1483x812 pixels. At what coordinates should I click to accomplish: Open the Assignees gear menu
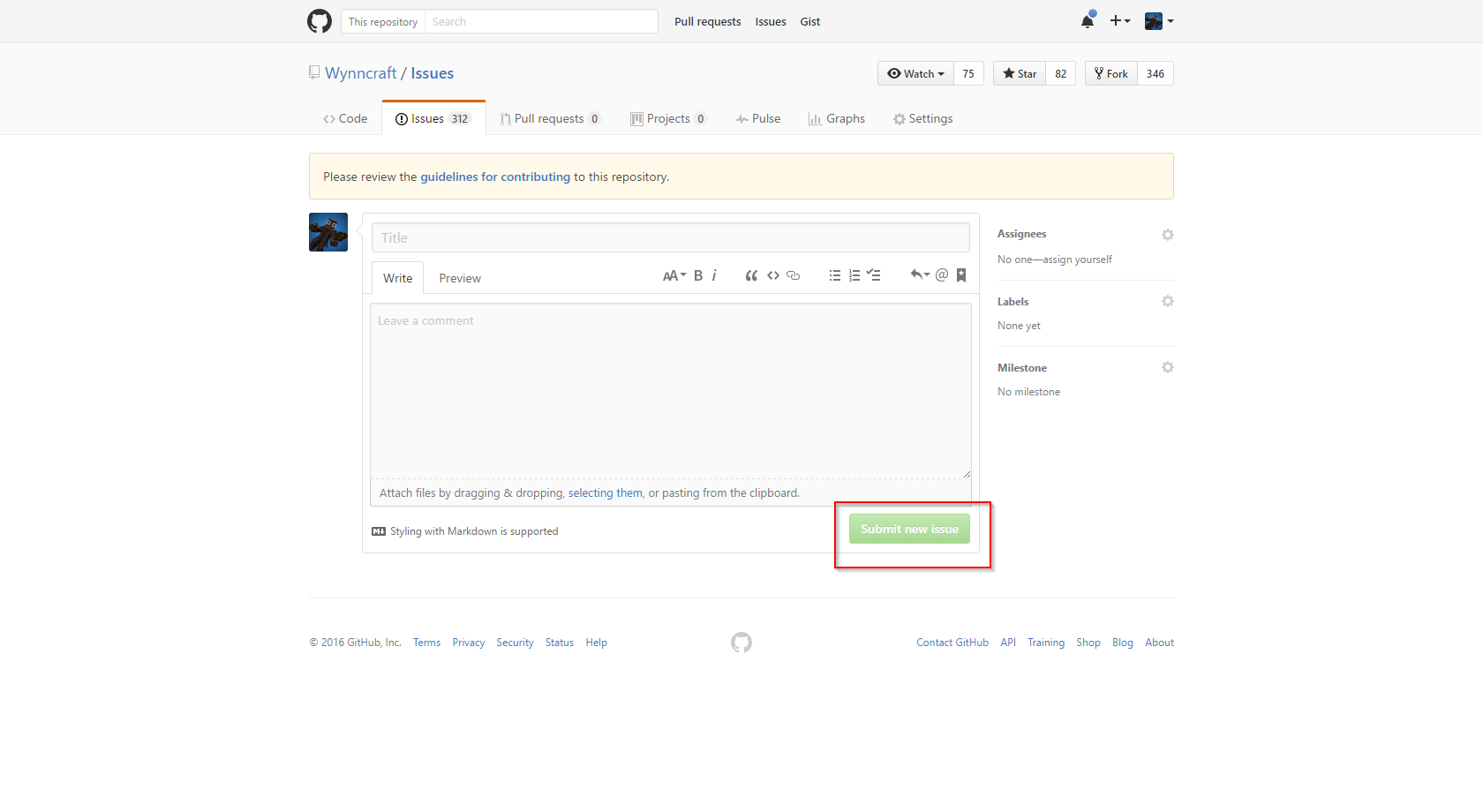(1168, 235)
